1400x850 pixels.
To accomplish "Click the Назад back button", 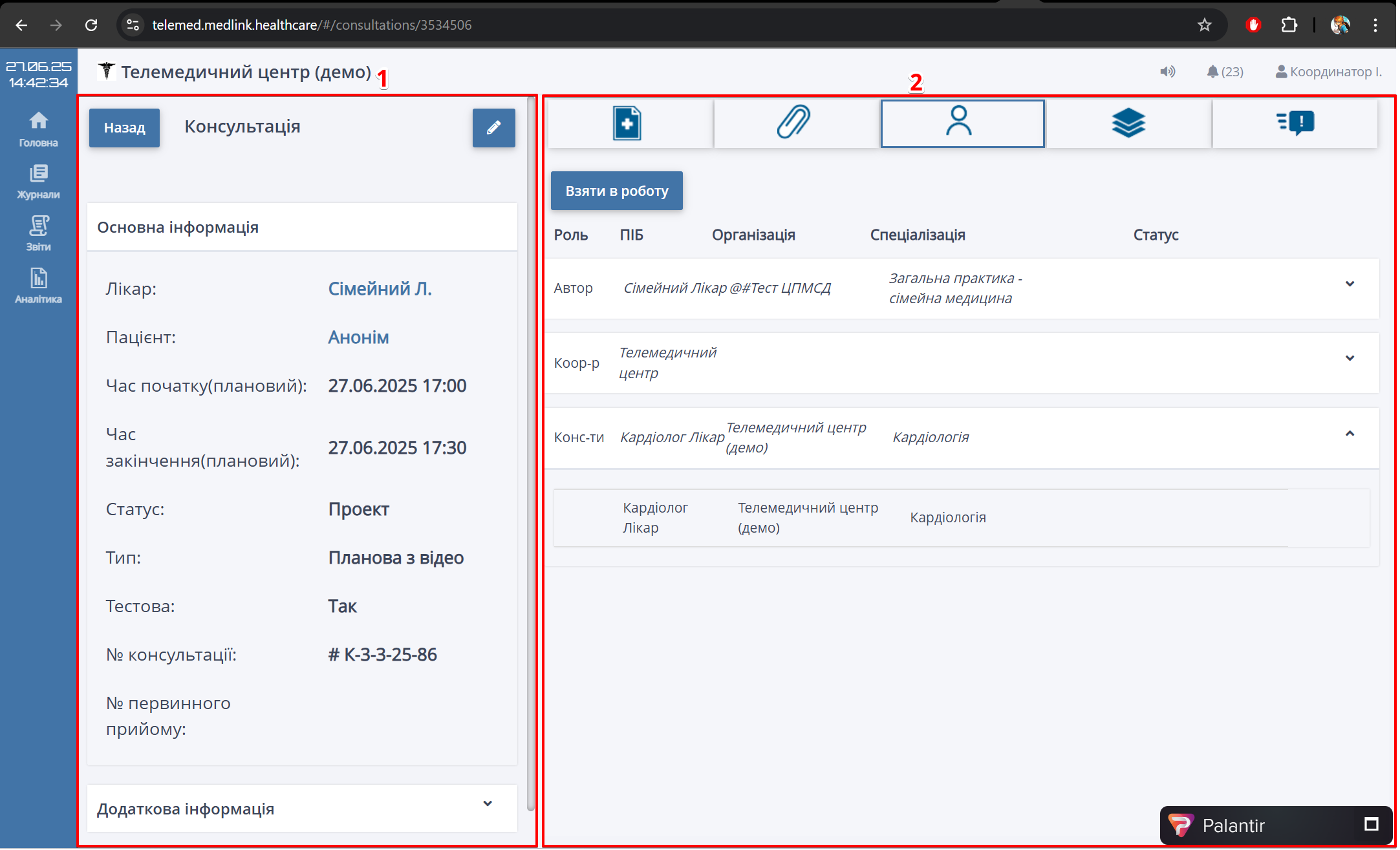I will coord(124,127).
